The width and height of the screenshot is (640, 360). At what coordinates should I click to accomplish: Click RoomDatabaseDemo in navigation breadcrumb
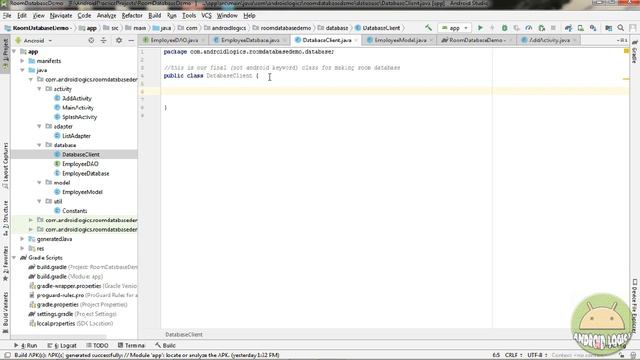pyautogui.click(x=40, y=28)
